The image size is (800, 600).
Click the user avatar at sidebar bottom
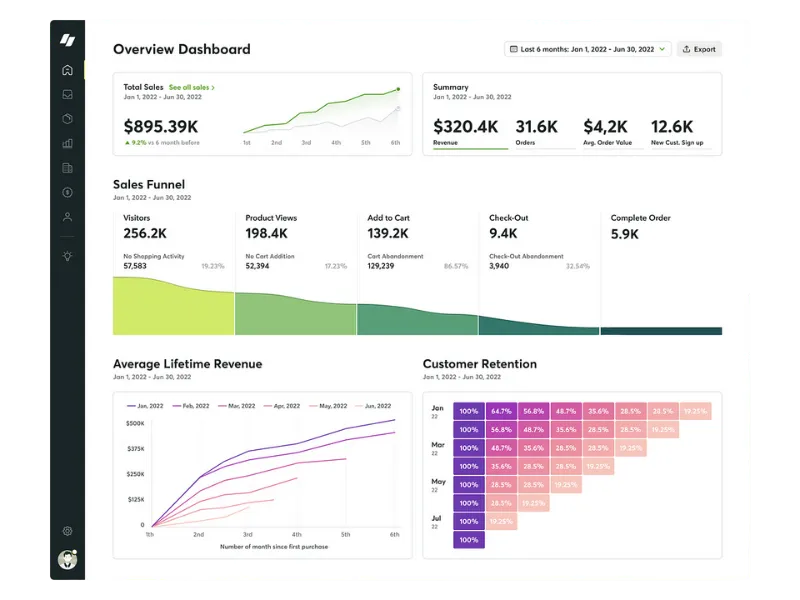[x=67, y=560]
